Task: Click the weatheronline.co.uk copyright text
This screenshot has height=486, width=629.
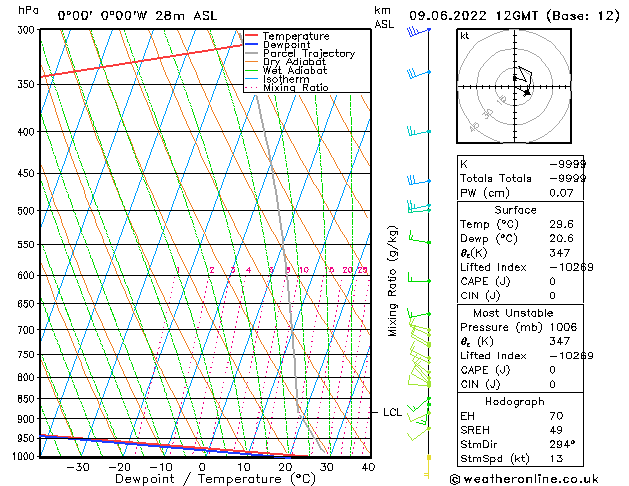Action: [524, 479]
